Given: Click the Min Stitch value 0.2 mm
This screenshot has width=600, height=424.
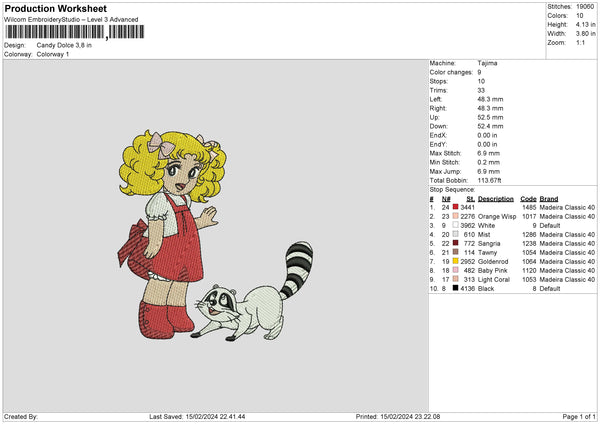Looking at the screenshot, I should pyautogui.click(x=489, y=162).
